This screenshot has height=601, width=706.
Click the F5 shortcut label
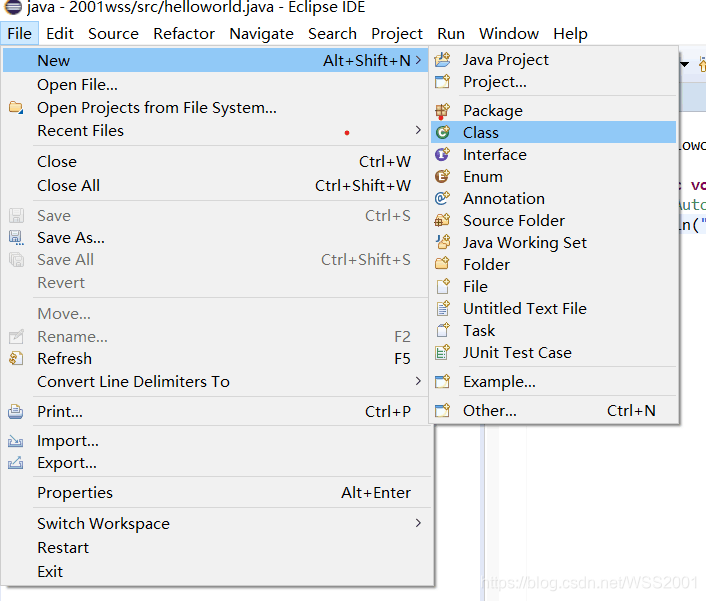402,358
